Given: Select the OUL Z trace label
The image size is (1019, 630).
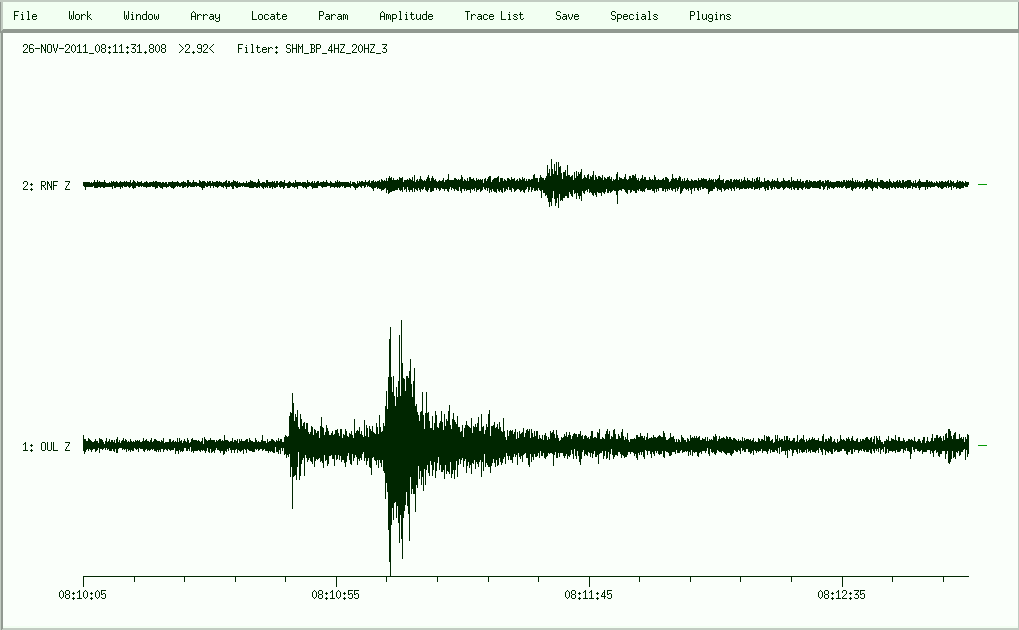Looking at the screenshot, I should pos(46,447).
